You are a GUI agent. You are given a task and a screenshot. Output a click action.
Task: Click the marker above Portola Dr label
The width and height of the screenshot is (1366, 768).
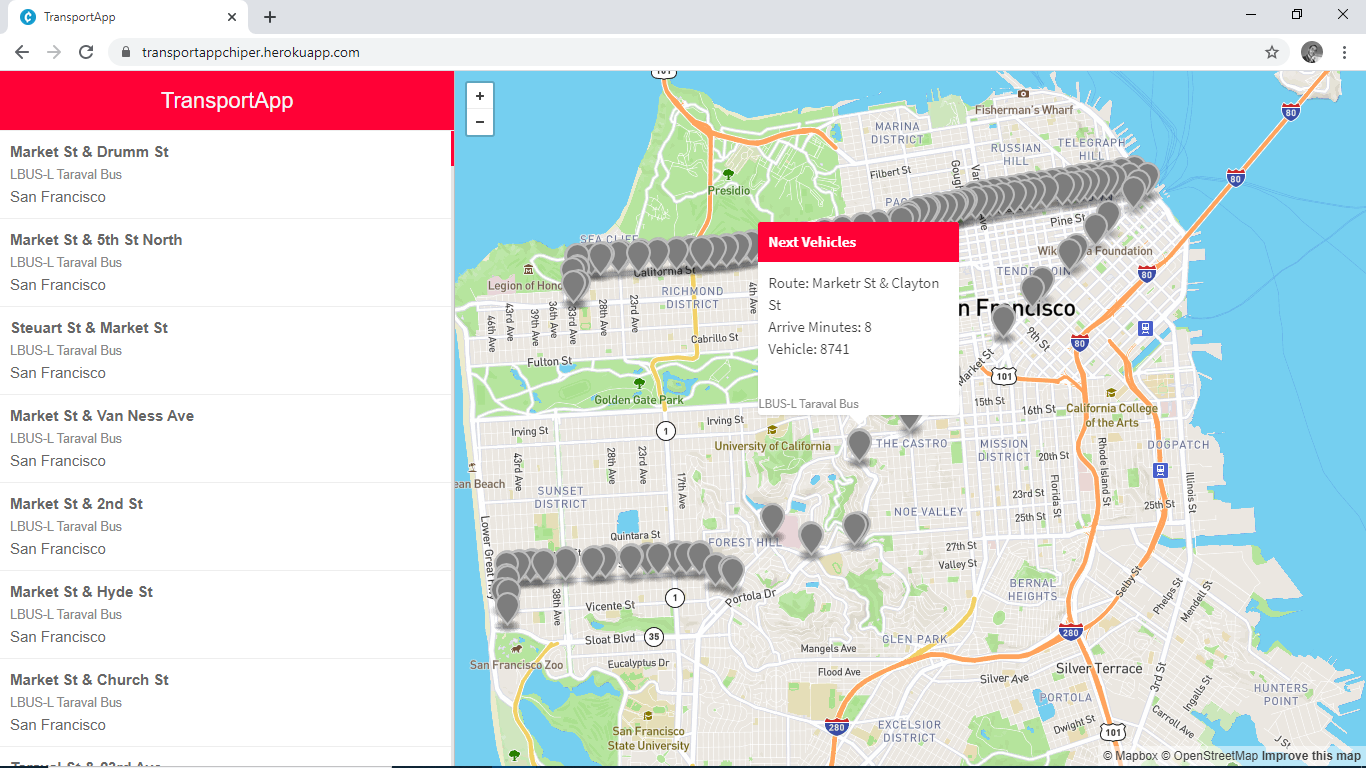pyautogui.click(x=732, y=572)
